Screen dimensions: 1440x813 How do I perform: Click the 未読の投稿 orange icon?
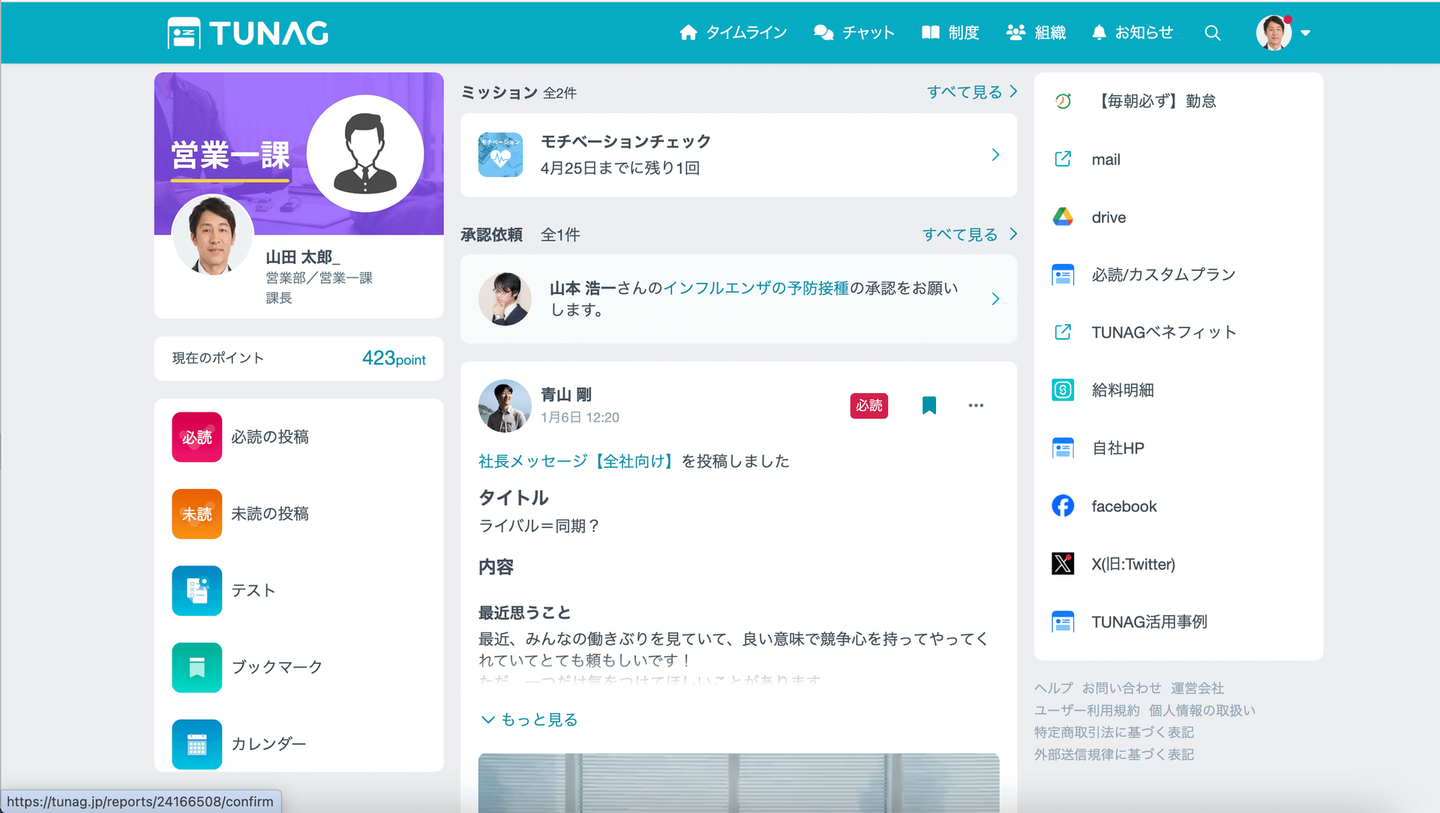(x=197, y=514)
